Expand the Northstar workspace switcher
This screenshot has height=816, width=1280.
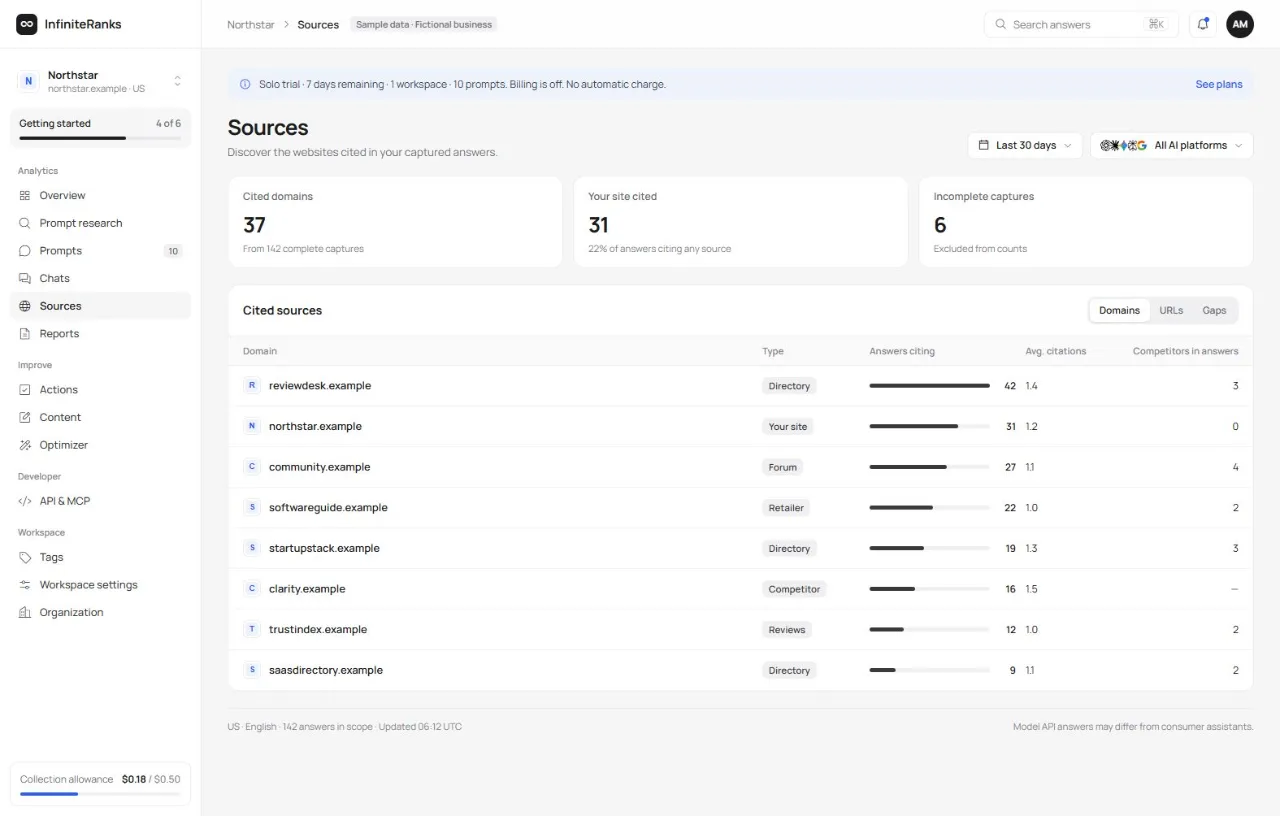coord(100,81)
